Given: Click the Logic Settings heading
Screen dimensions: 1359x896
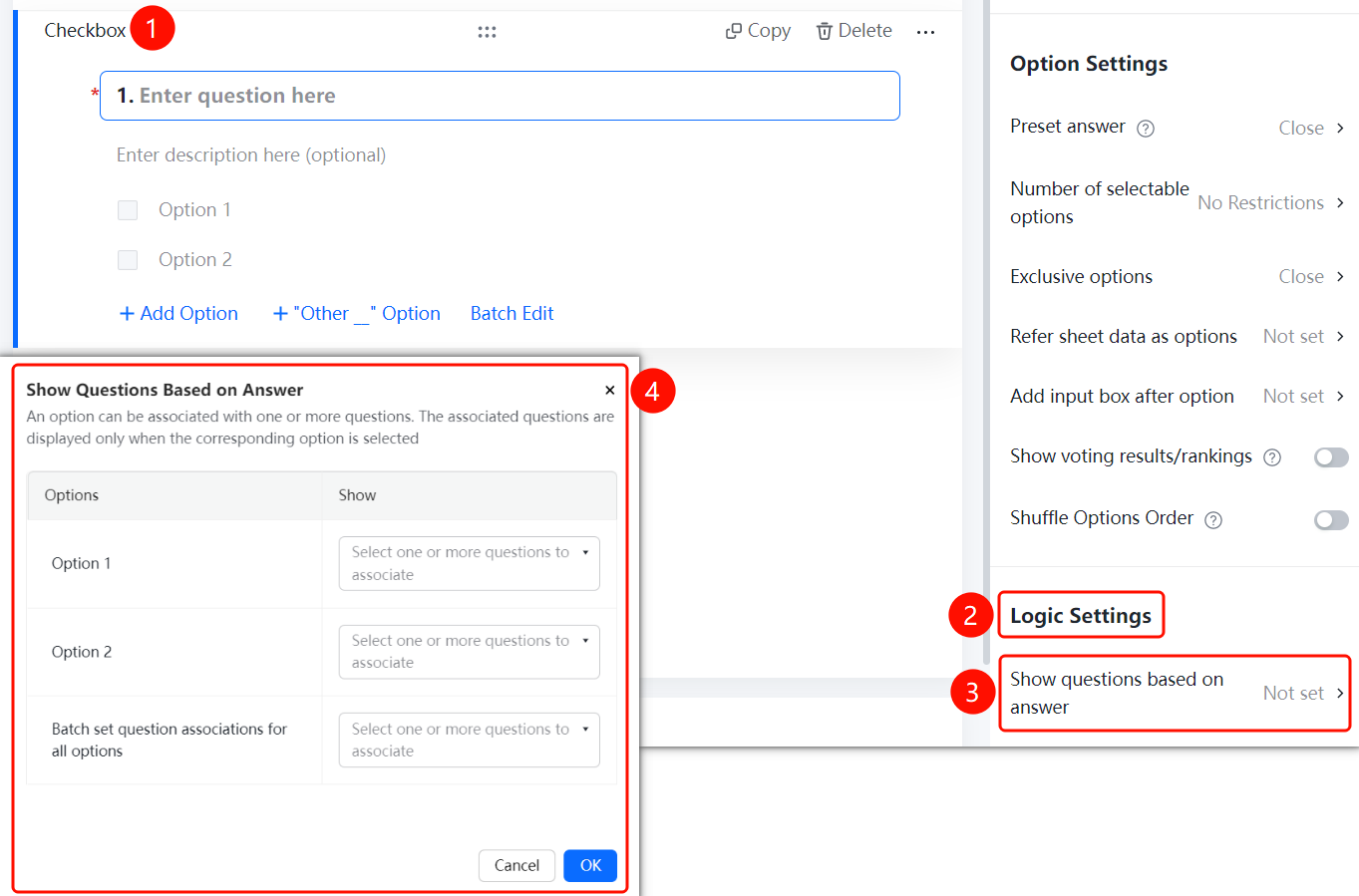Looking at the screenshot, I should coord(1081,616).
